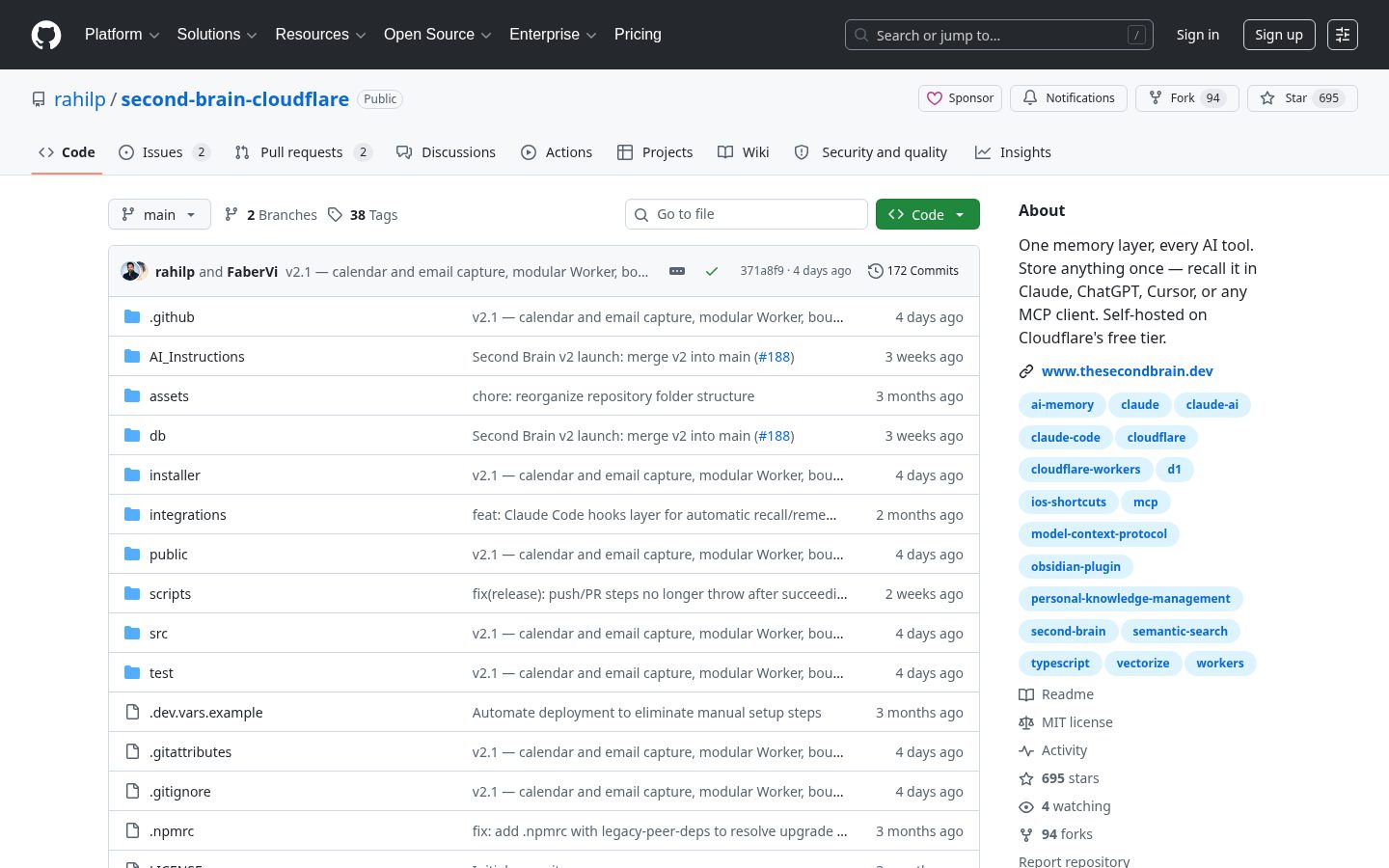Switch to the Discussions tab
1389x868 pixels.
446,152
